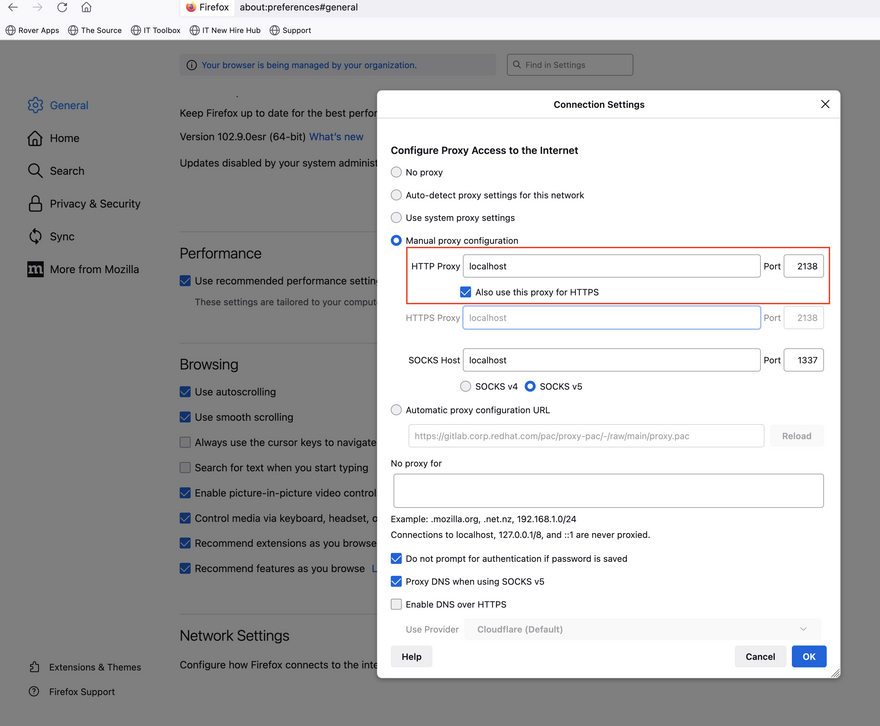
Task: Click the No proxy for text area
Action: pos(608,491)
